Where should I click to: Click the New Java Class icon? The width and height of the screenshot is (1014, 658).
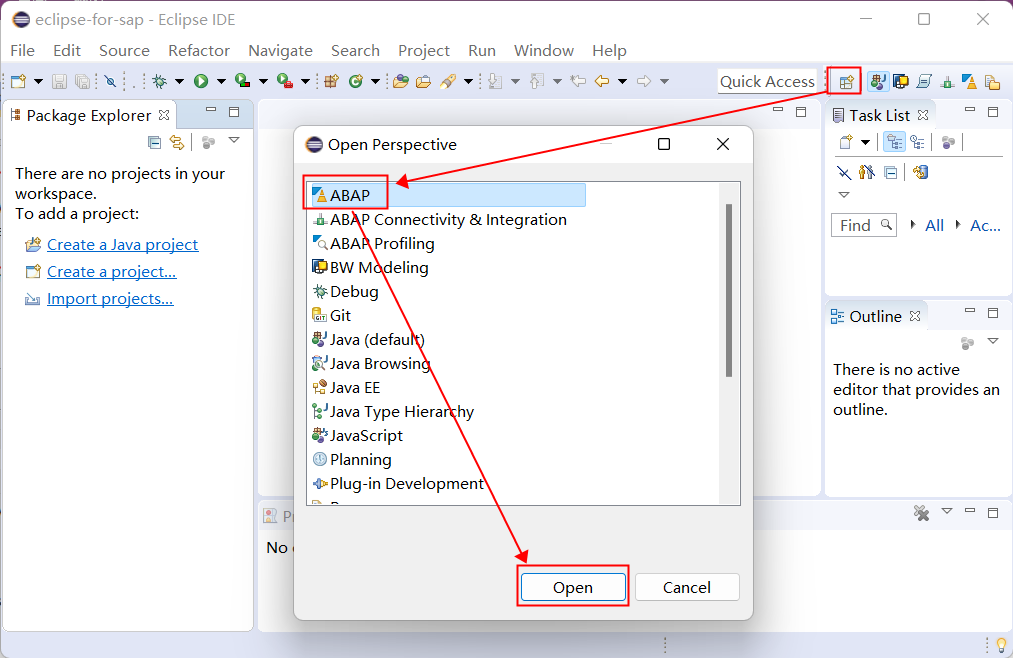(355, 81)
